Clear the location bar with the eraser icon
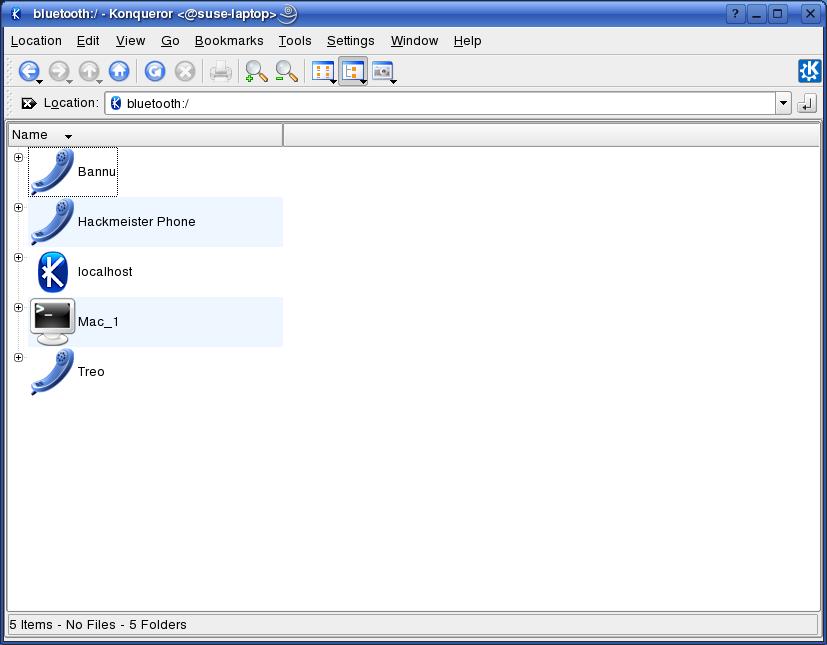Screen dimensions: 827x645 click(28, 103)
